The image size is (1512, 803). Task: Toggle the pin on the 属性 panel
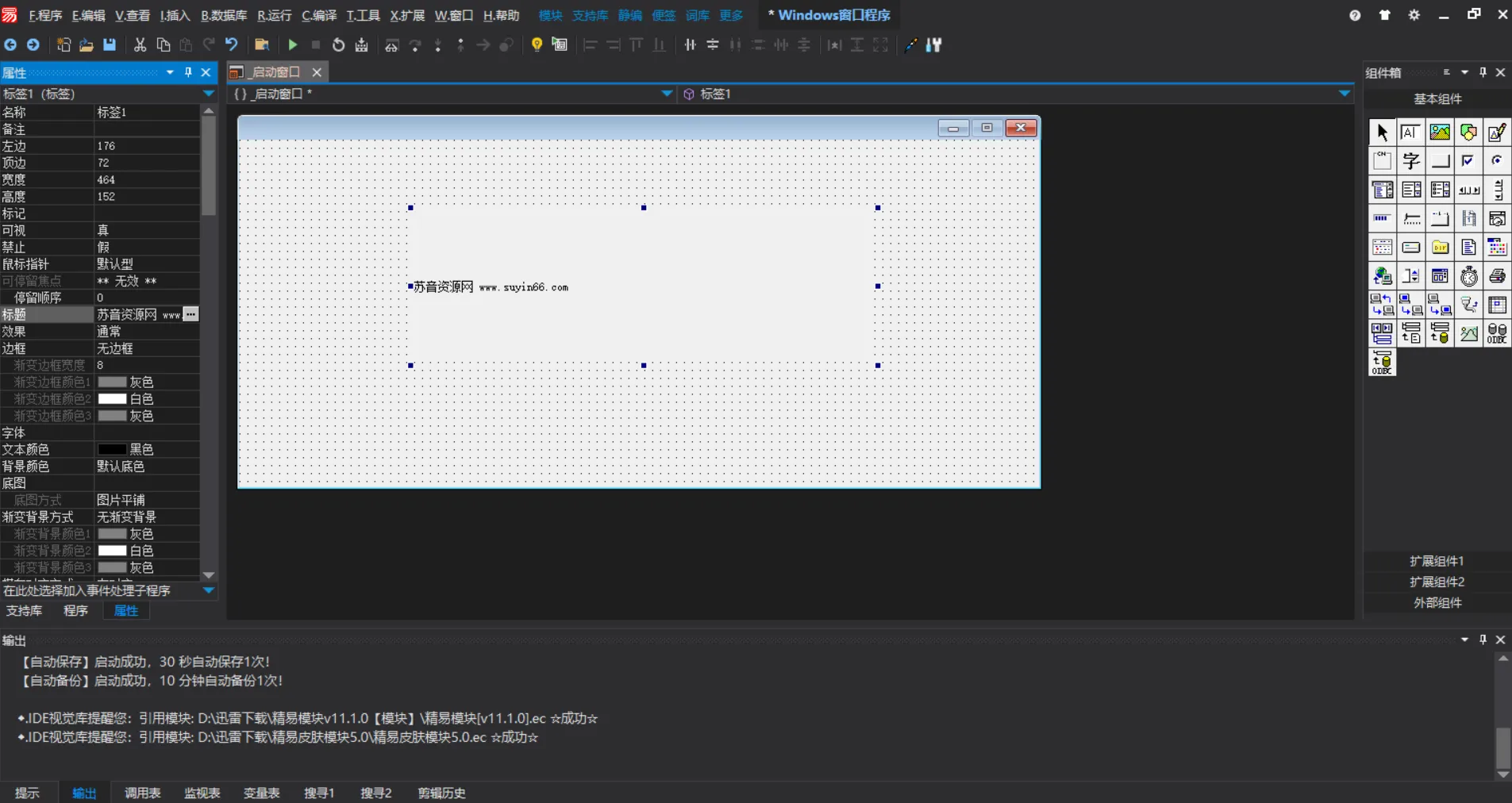pyautogui.click(x=188, y=72)
